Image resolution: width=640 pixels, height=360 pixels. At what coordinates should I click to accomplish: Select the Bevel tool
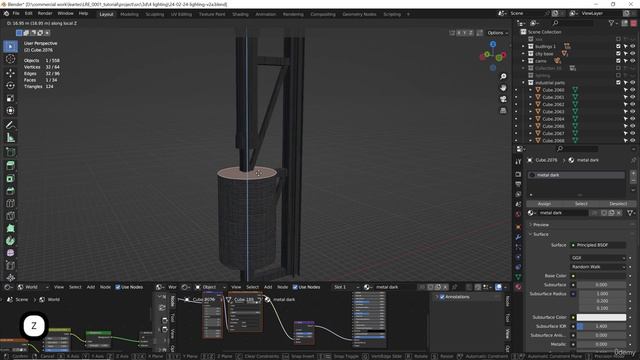[11, 191]
